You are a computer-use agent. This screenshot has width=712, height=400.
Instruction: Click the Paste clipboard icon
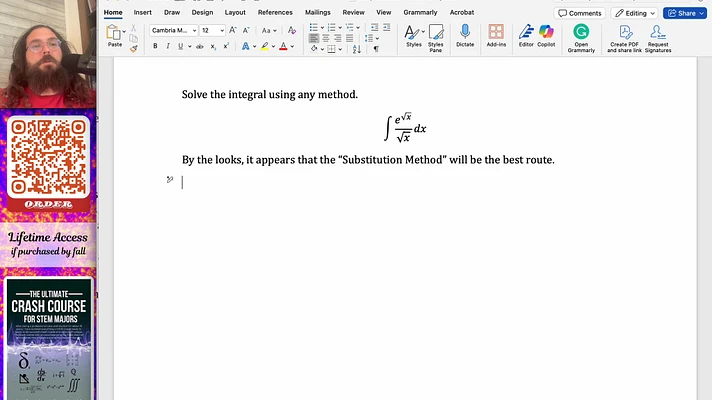click(x=115, y=33)
